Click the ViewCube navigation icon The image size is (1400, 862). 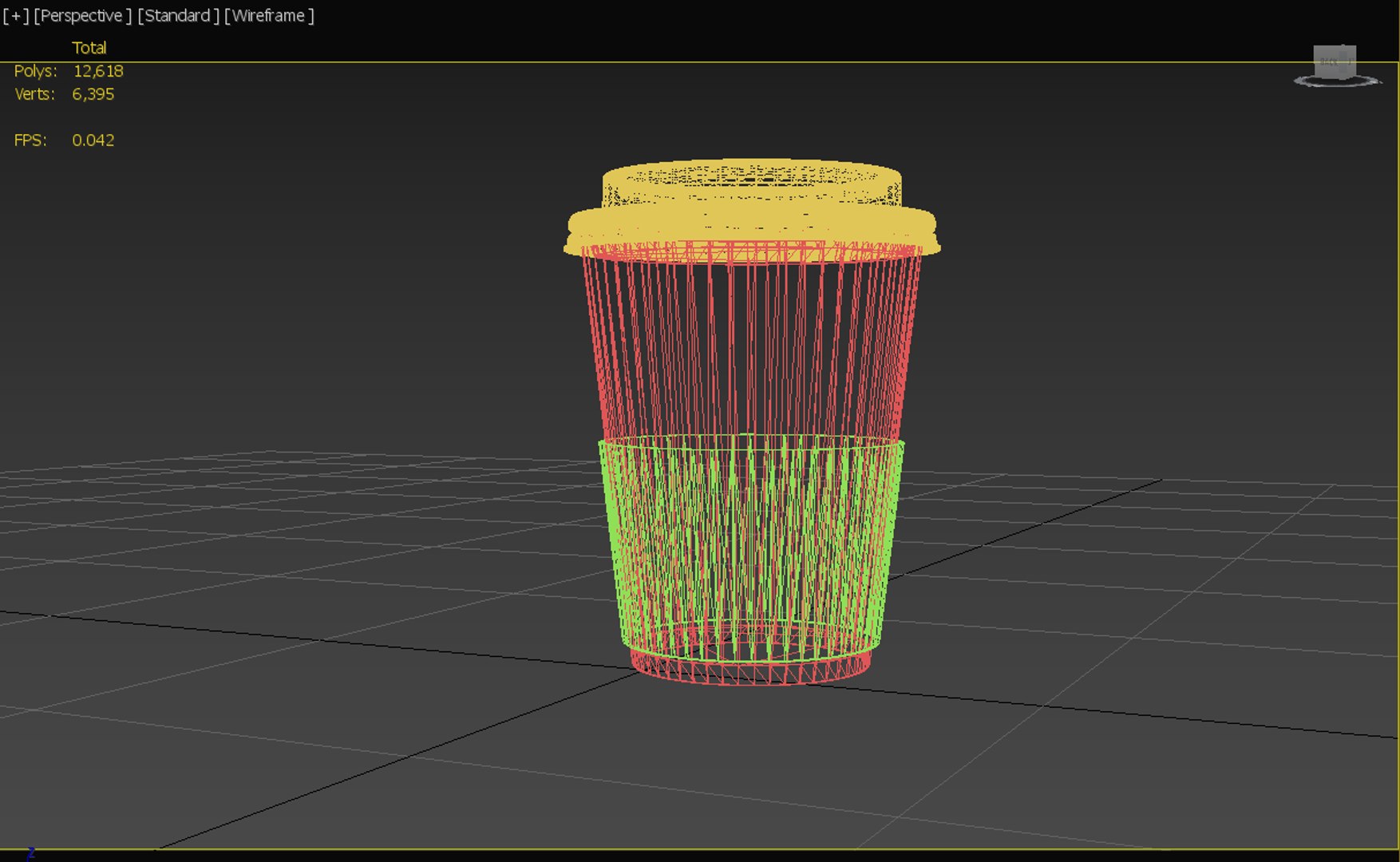tap(1335, 61)
